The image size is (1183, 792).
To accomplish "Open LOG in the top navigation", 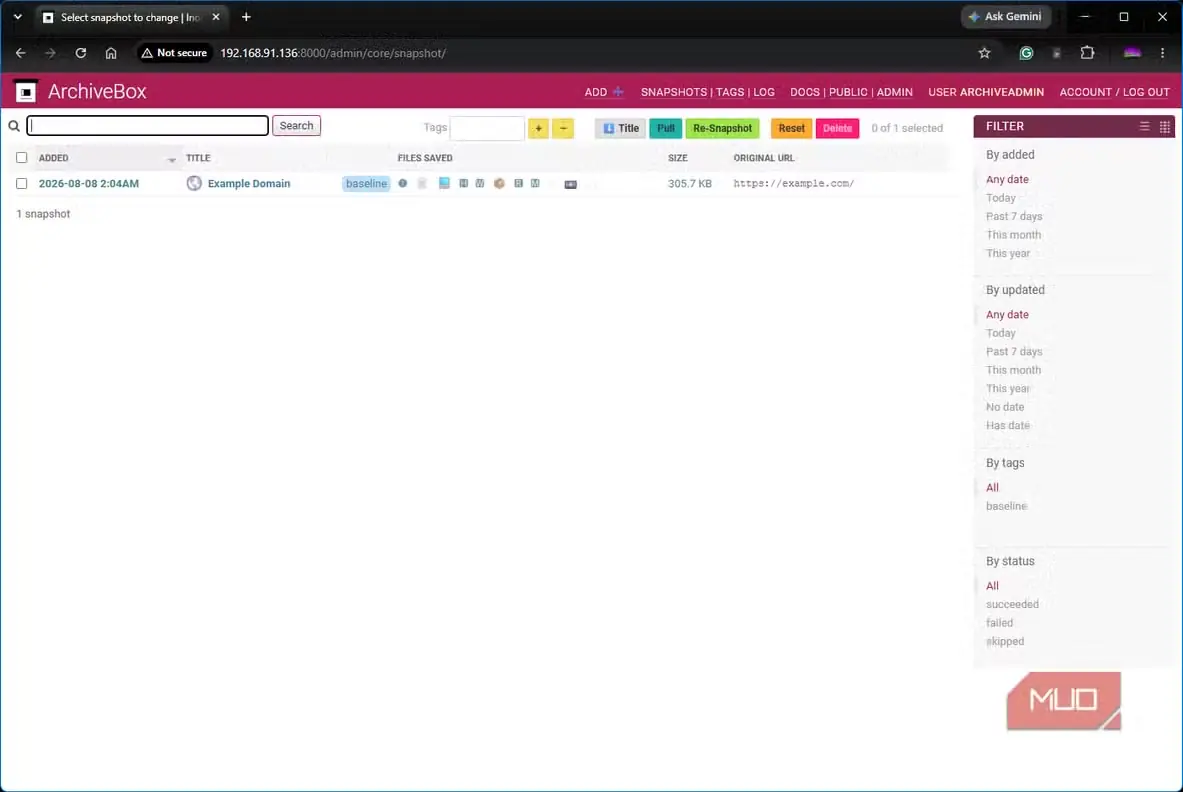I will (x=764, y=92).
